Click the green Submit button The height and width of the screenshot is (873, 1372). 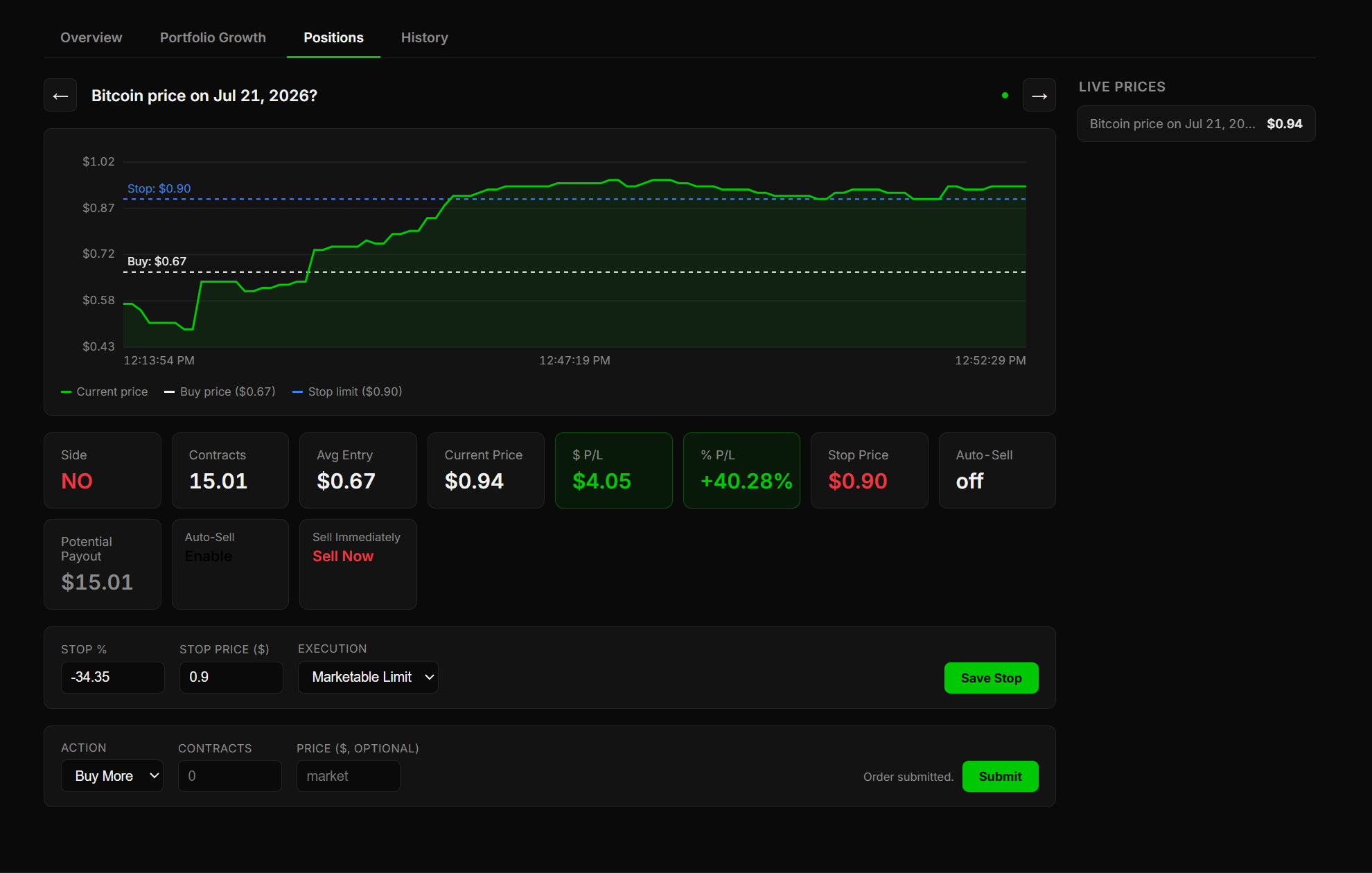pyautogui.click(x=1000, y=776)
